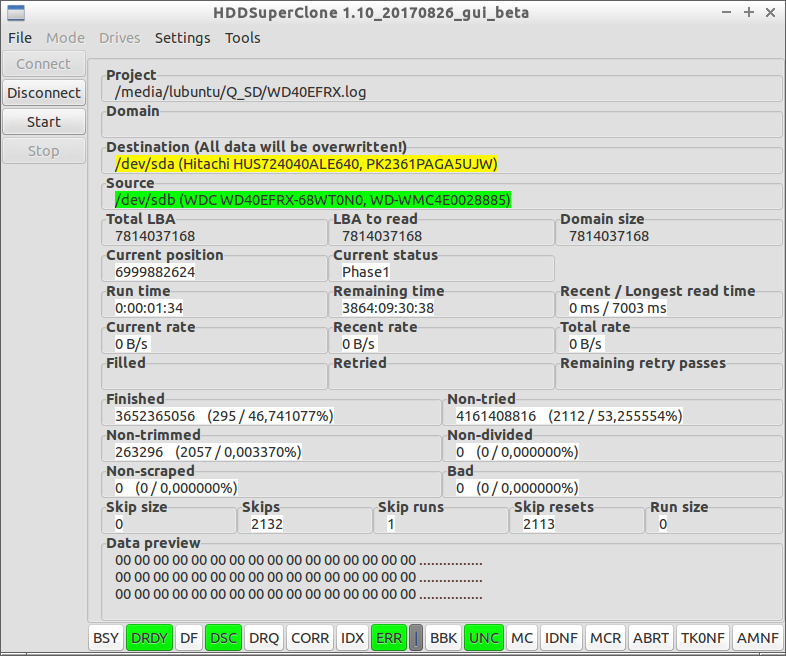Click the Skip size value 0
786x656 pixels.
[119, 524]
